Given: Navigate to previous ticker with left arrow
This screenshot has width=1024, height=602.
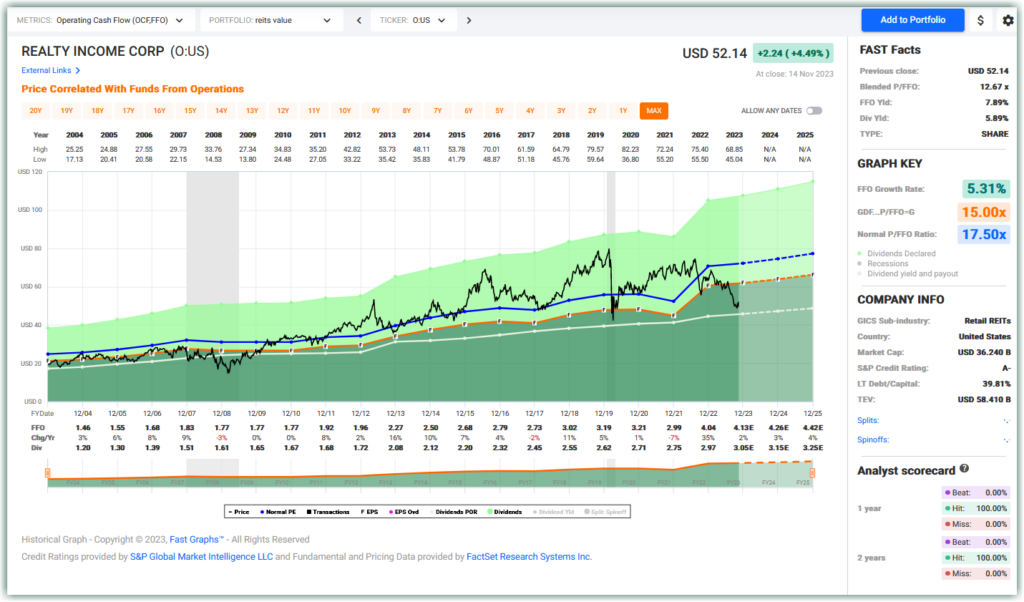Looking at the screenshot, I should 358,19.
